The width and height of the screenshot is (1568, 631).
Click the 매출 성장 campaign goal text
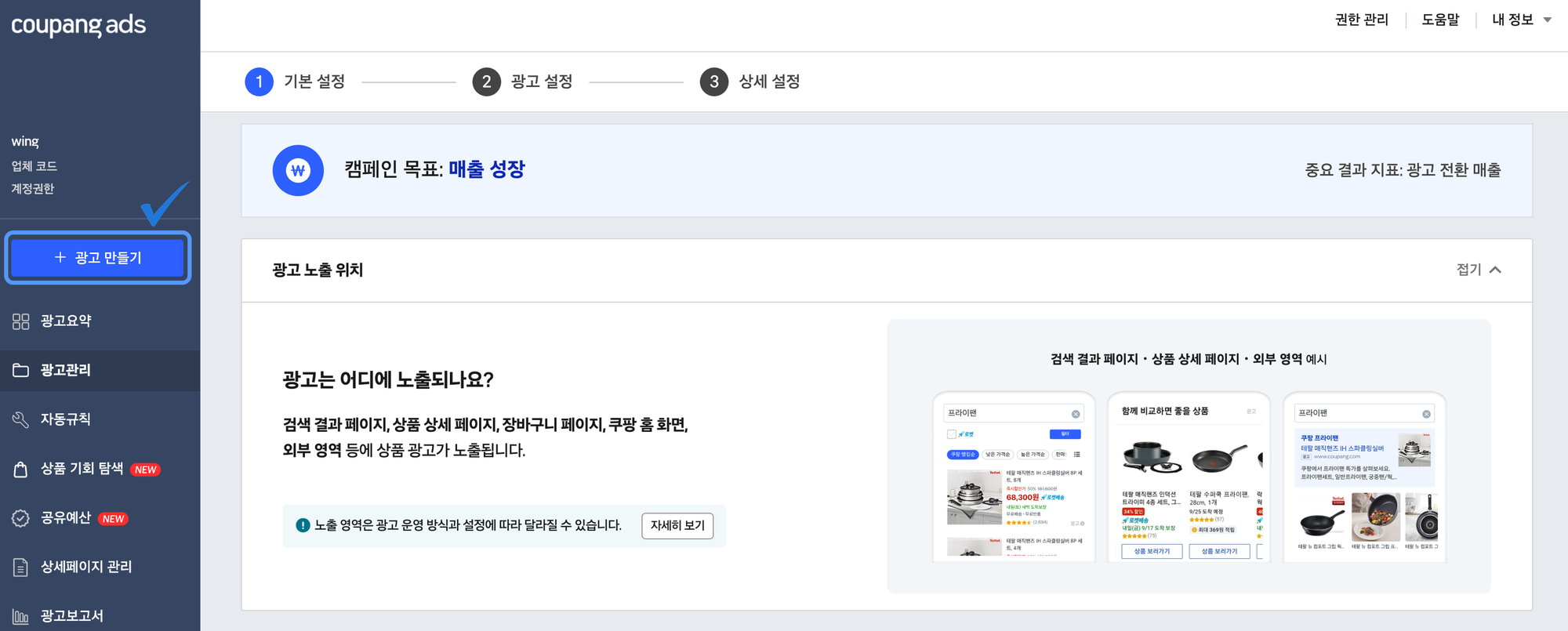coord(487,169)
